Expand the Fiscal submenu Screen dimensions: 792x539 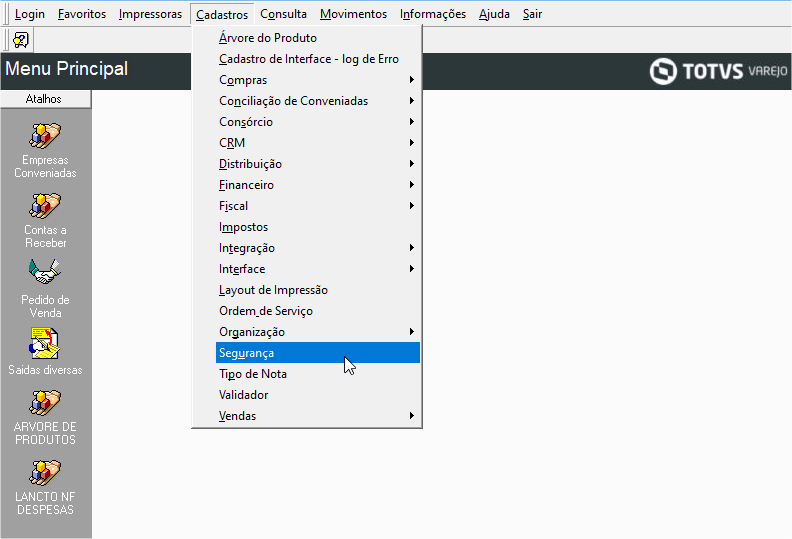click(x=318, y=206)
